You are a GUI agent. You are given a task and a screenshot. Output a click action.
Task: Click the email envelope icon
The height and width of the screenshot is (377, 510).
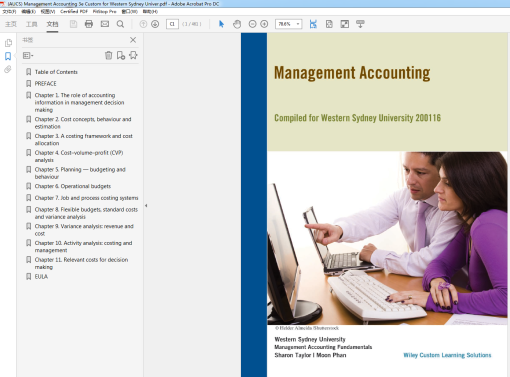[105, 24]
